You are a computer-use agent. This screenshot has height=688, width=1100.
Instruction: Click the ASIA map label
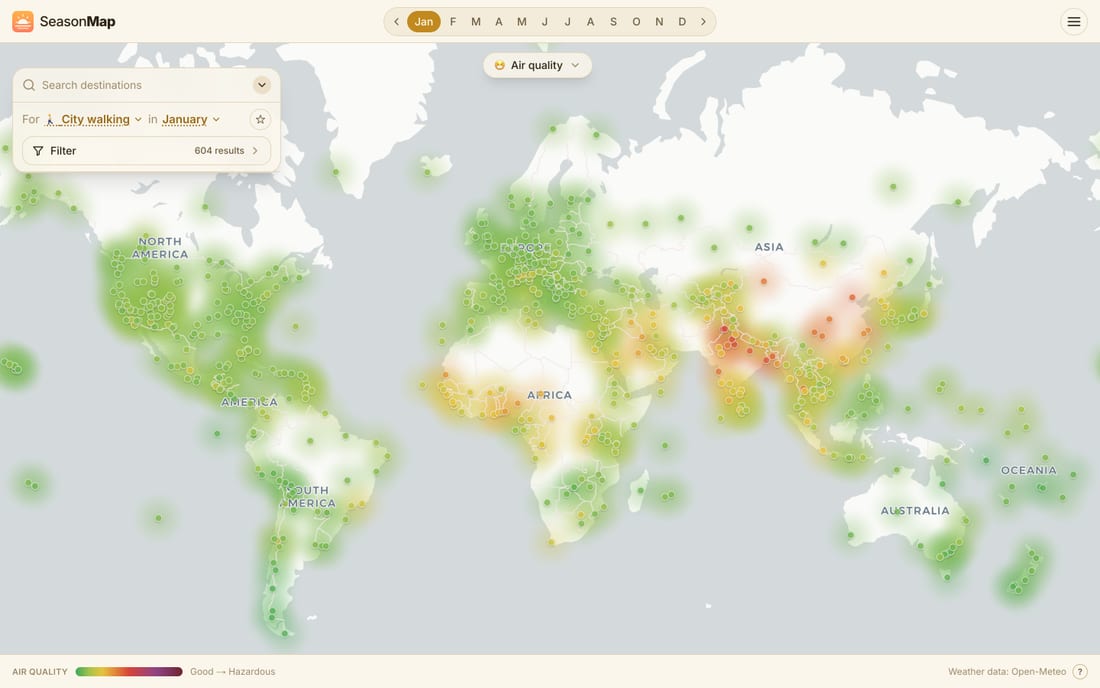769,247
